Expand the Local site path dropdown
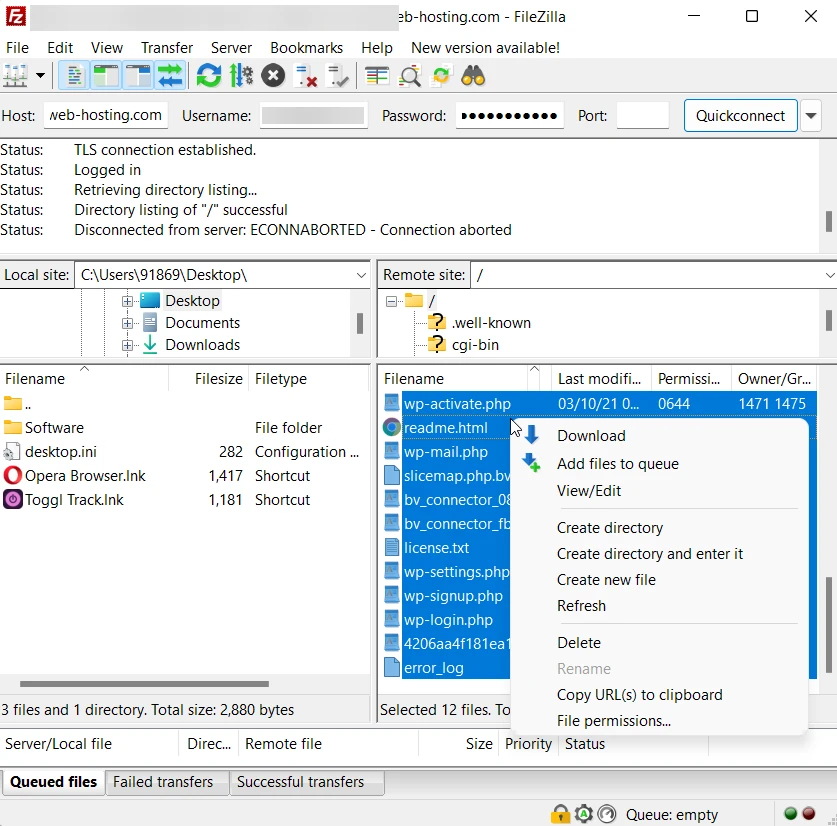Viewport: 837px width, 826px height. point(361,275)
